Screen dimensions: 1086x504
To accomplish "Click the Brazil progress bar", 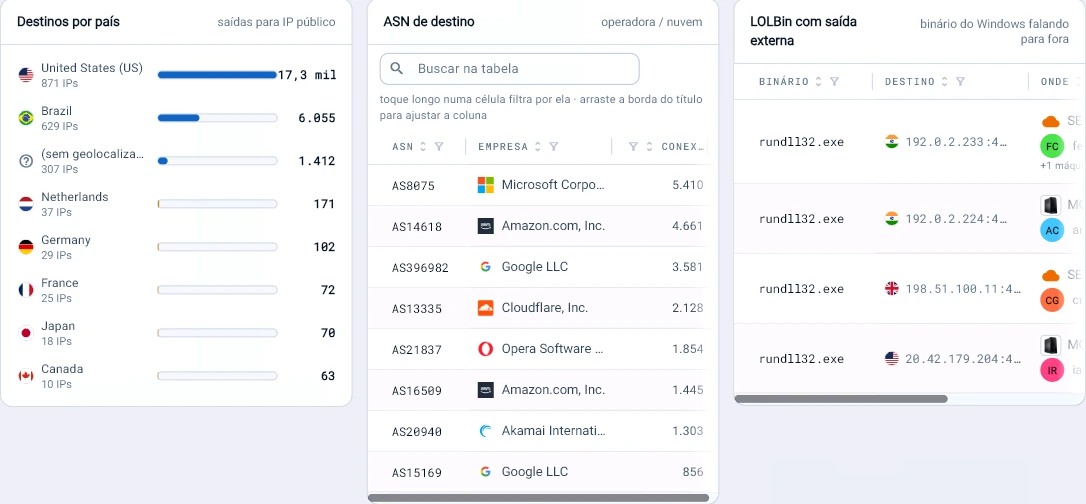I will point(217,118).
